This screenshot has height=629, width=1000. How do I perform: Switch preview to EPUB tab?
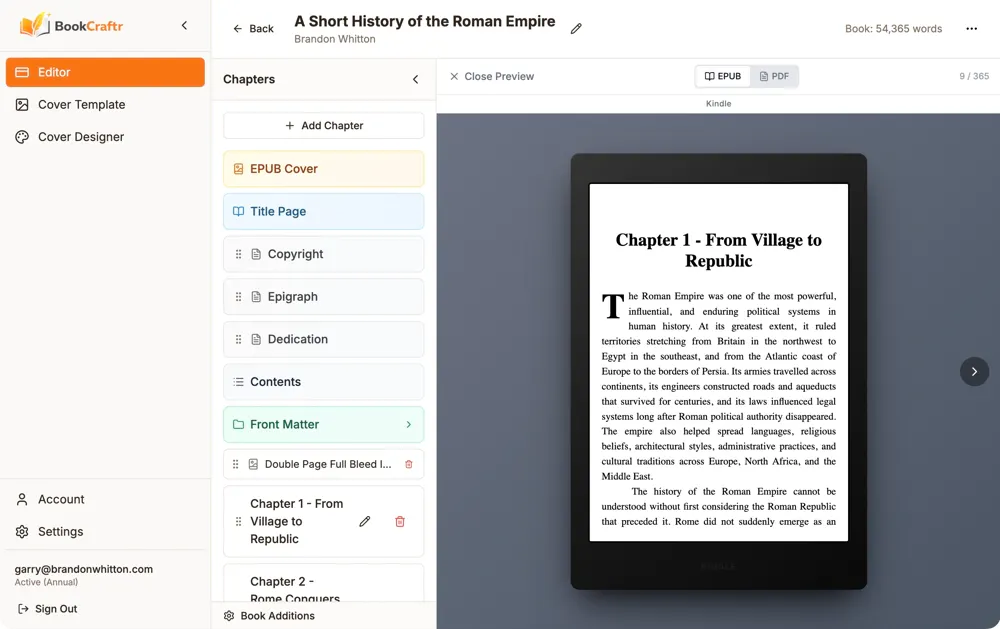[x=723, y=76]
